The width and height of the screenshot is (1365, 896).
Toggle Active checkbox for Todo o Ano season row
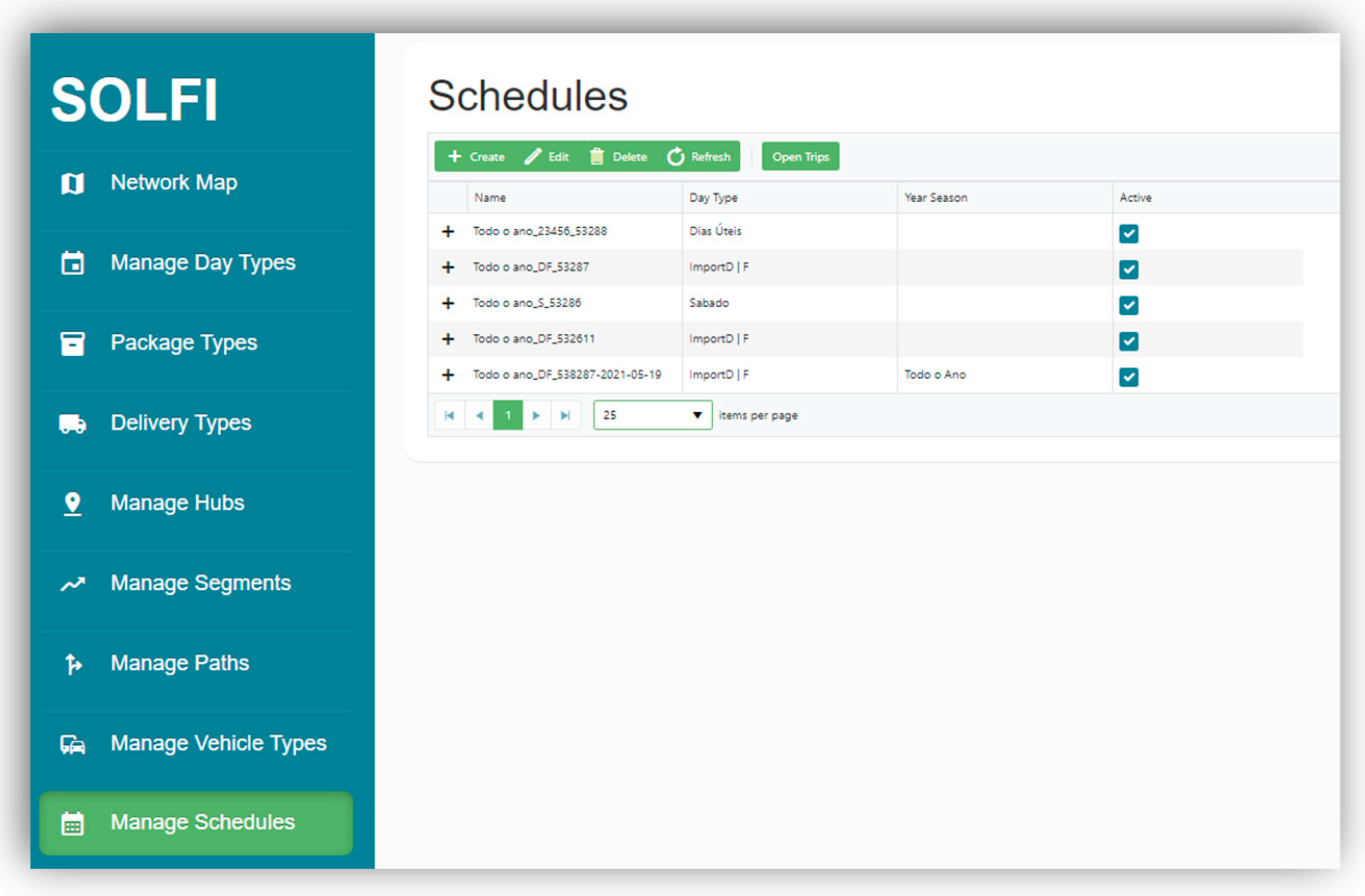(1128, 376)
